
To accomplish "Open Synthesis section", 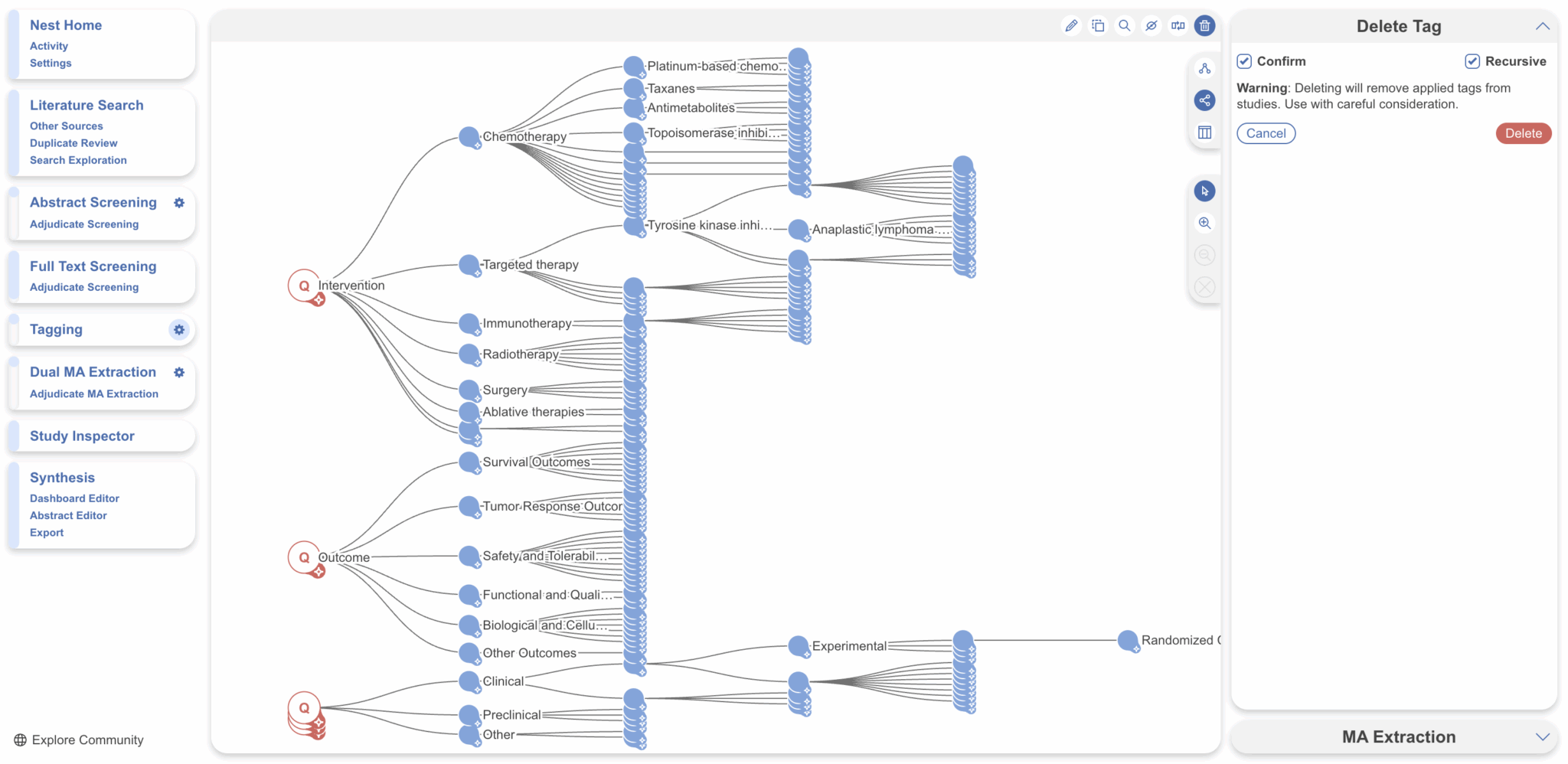I will pos(62,478).
